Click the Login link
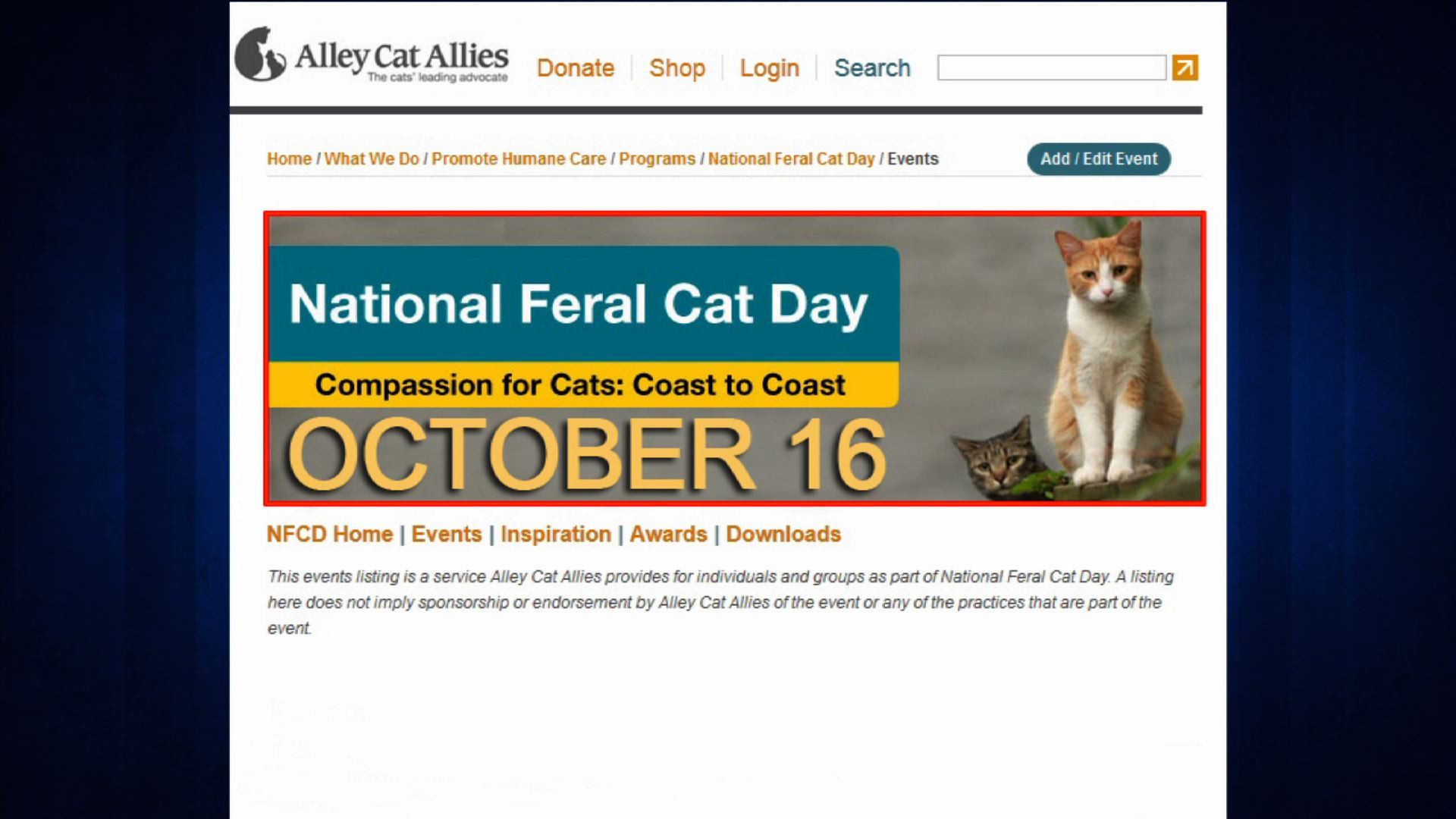 769,68
